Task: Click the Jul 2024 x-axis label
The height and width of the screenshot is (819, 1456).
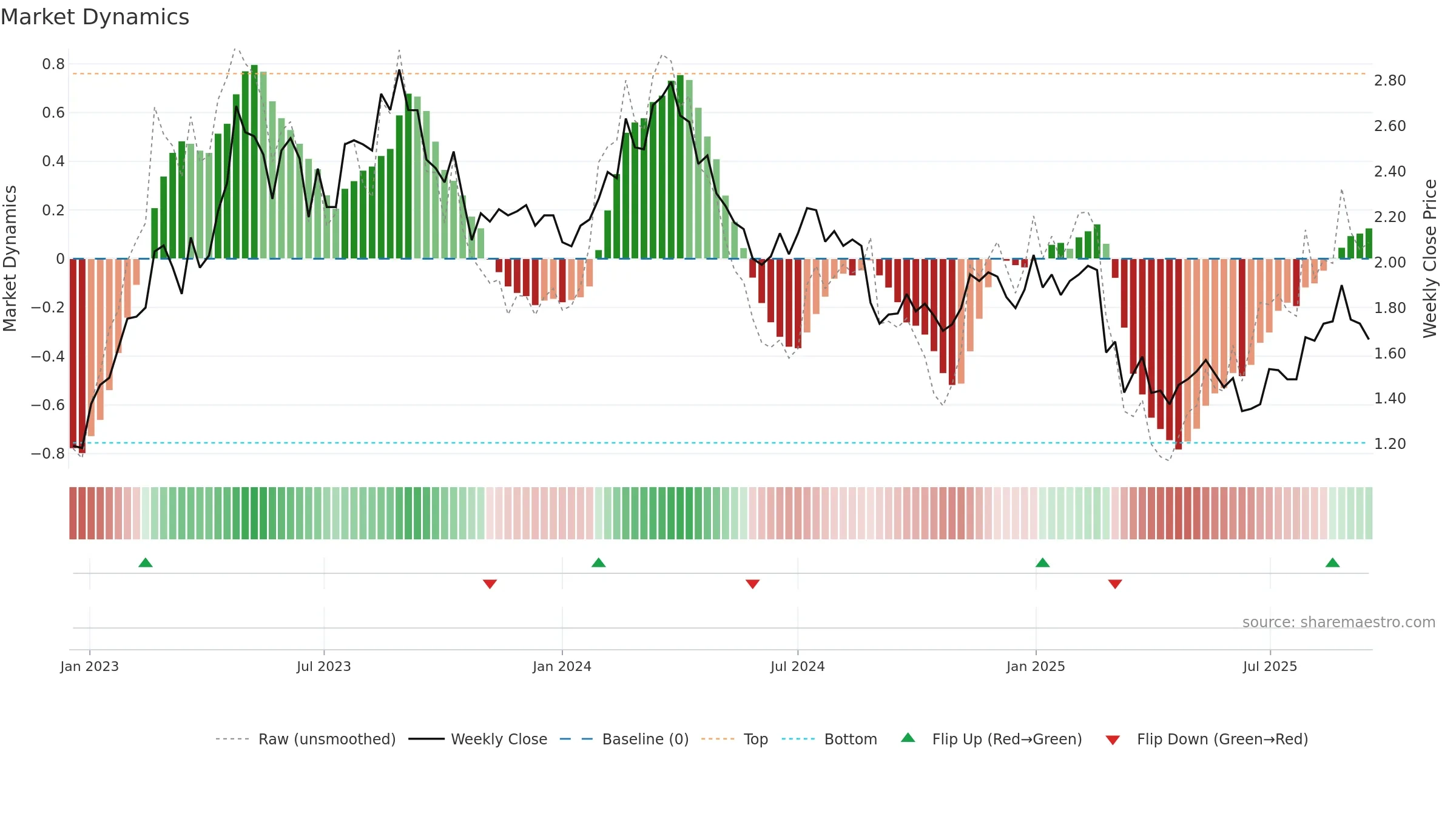Action: (x=798, y=666)
